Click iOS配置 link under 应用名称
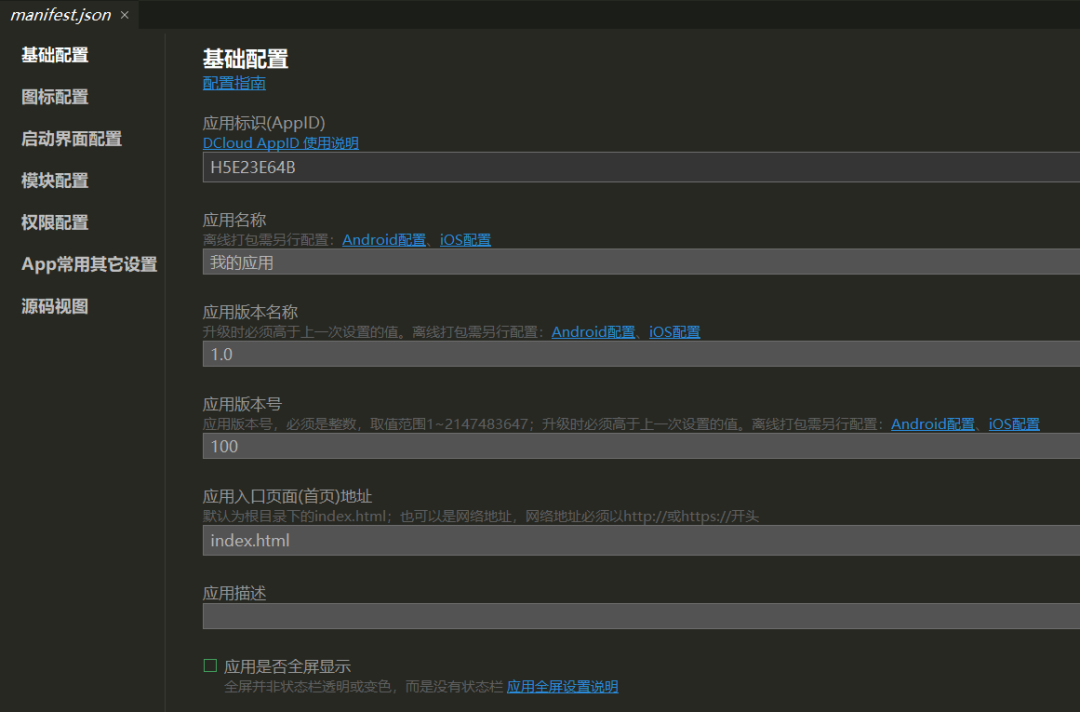 coord(465,240)
